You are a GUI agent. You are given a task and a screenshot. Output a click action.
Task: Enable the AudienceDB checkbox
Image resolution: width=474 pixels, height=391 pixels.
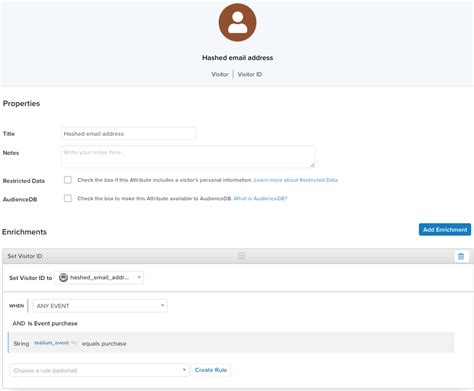pyautogui.click(x=68, y=198)
